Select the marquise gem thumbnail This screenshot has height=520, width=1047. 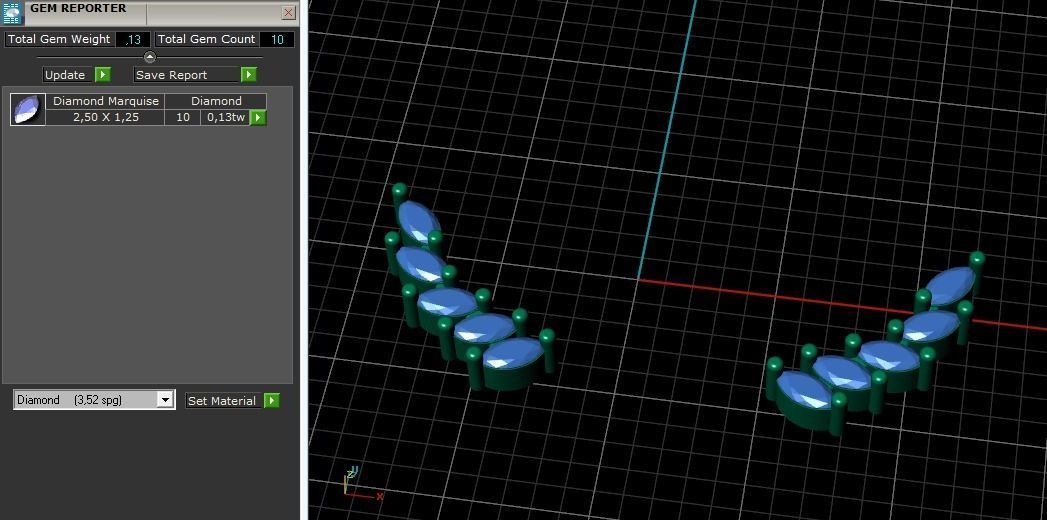click(x=27, y=109)
